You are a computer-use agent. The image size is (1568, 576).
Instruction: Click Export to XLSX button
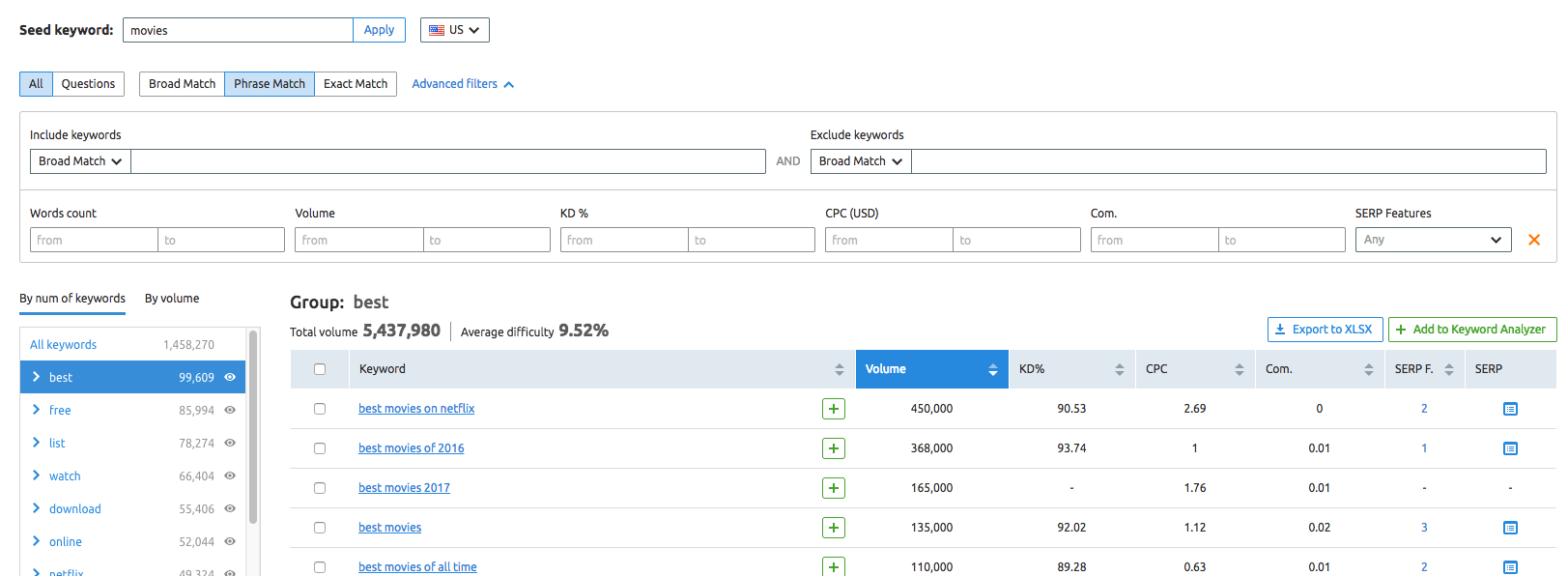[1324, 330]
